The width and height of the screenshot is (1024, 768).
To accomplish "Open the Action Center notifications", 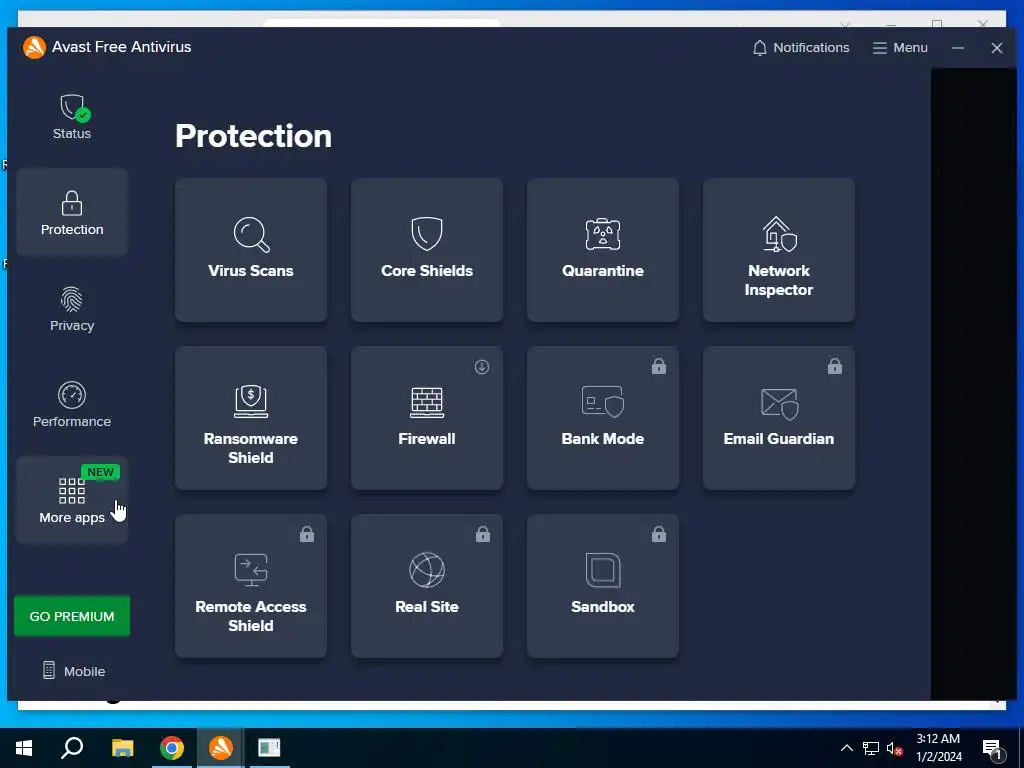I will (992, 749).
